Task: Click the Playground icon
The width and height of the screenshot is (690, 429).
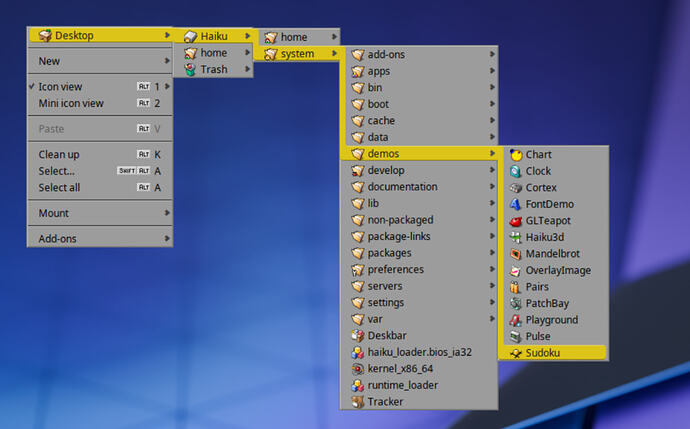Action: tap(515, 320)
